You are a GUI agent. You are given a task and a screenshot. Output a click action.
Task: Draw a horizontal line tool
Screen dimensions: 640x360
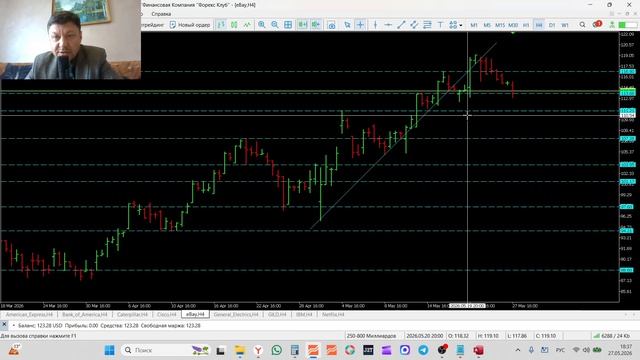[x=388, y=25]
